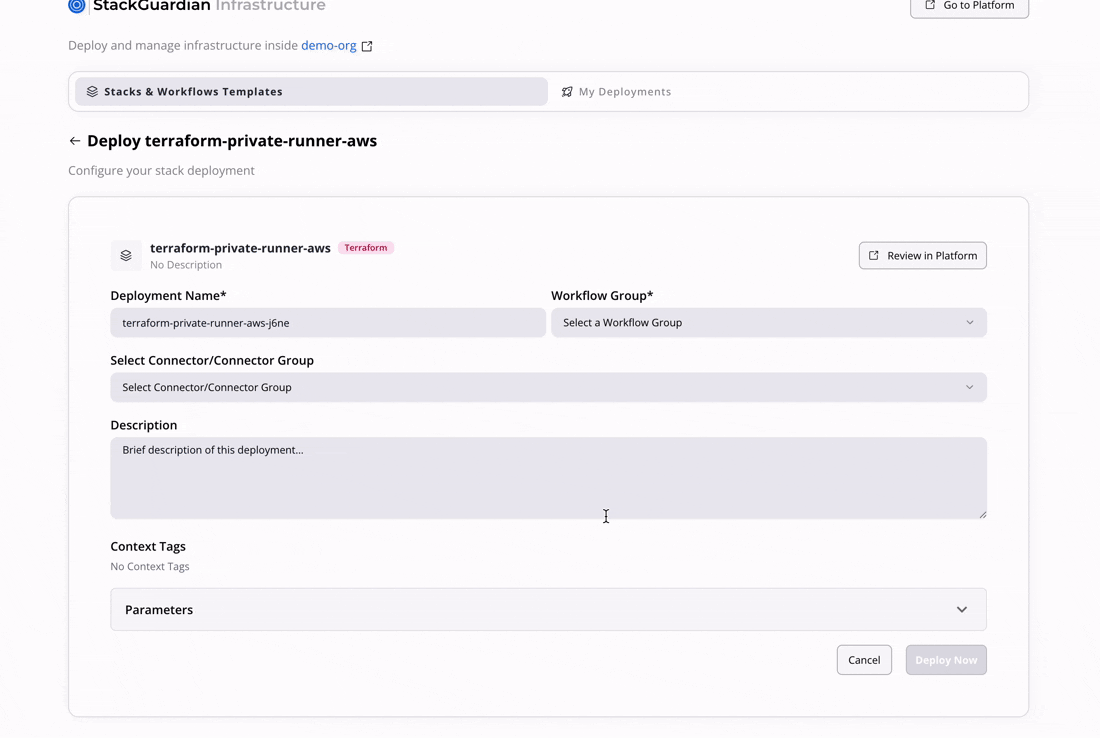Image resolution: width=1100 pixels, height=738 pixels.
Task: Click the rocket icon in My Deployments tab
Action: pyautogui.click(x=567, y=92)
